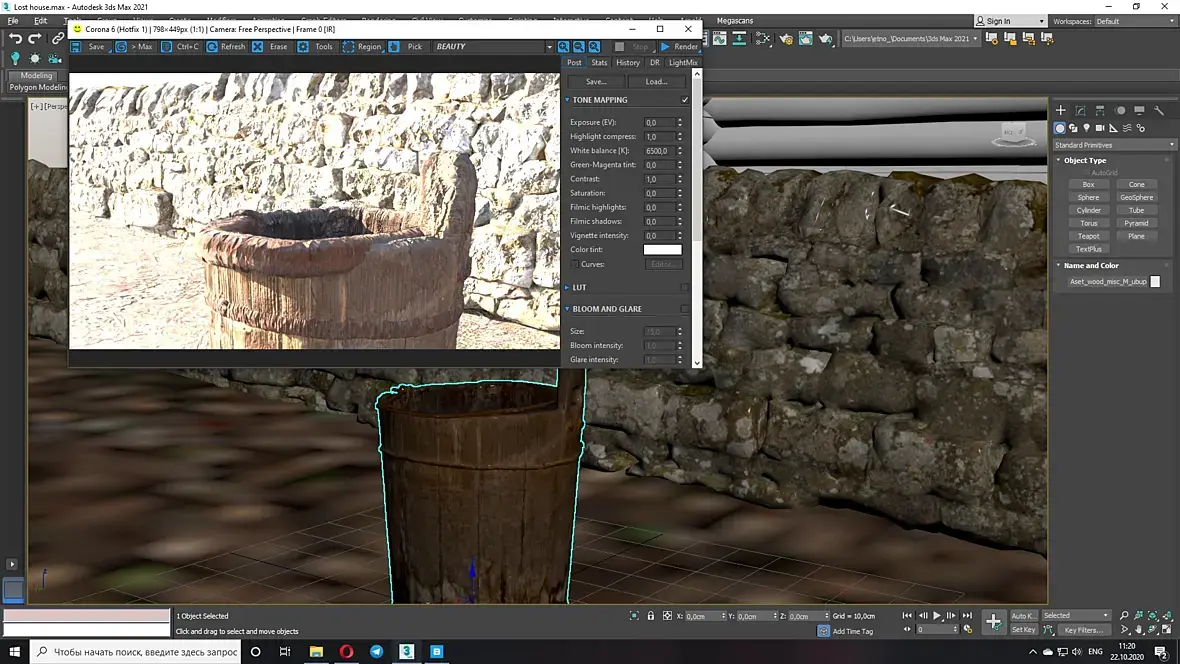Click the Erase render button
The image size is (1180, 664).
(270, 47)
